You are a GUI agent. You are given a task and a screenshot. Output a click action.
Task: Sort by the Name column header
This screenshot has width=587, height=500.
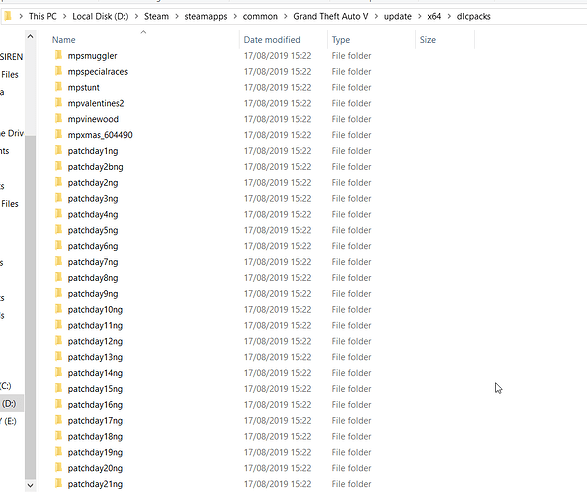[64, 40]
